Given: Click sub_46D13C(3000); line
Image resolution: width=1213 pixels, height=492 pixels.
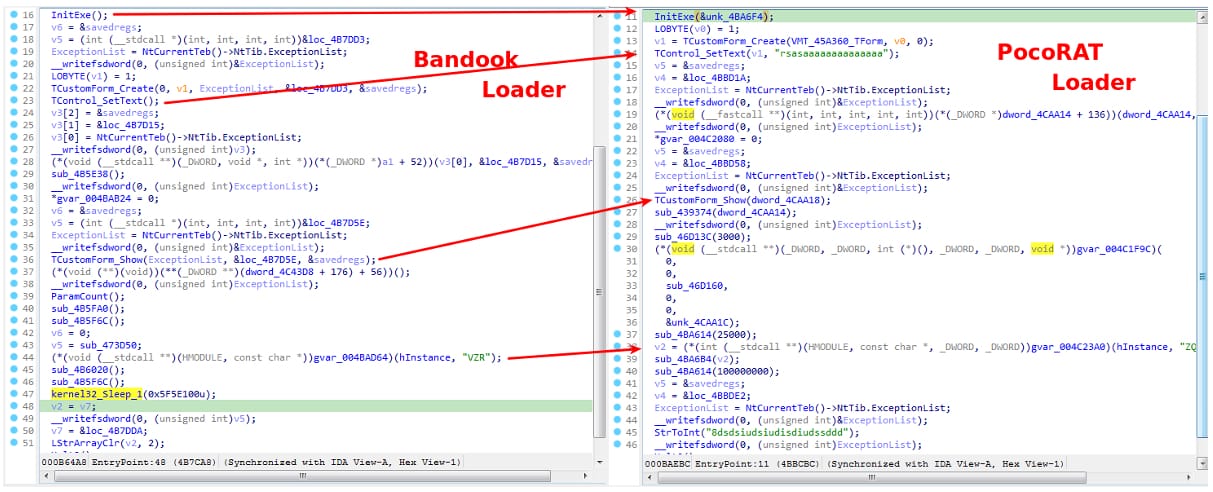Looking at the screenshot, I should [x=701, y=236].
